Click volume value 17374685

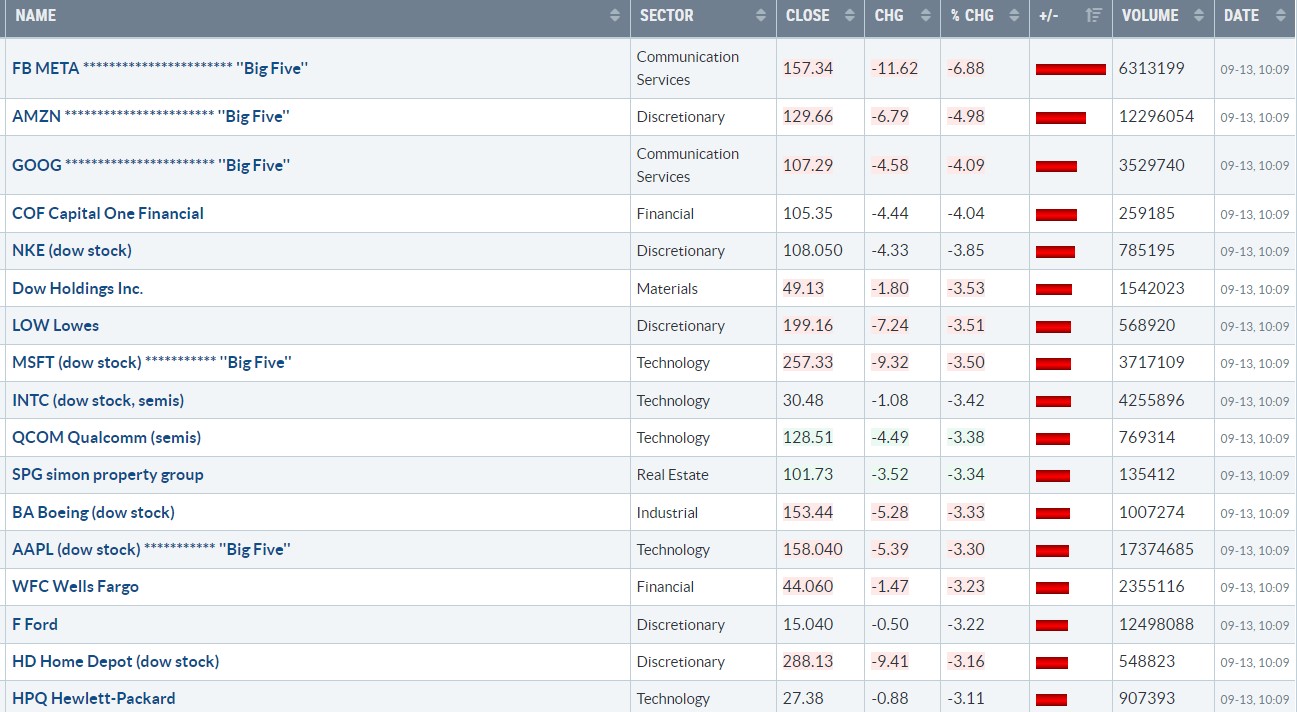(1157, 549)
